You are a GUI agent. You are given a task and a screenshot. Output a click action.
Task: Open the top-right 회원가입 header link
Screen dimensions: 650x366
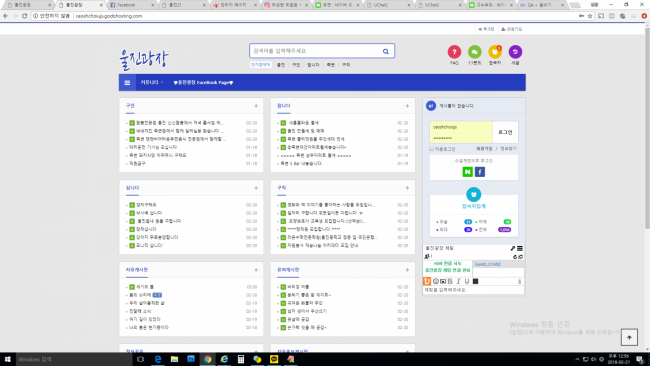click(x=512, y=29)
